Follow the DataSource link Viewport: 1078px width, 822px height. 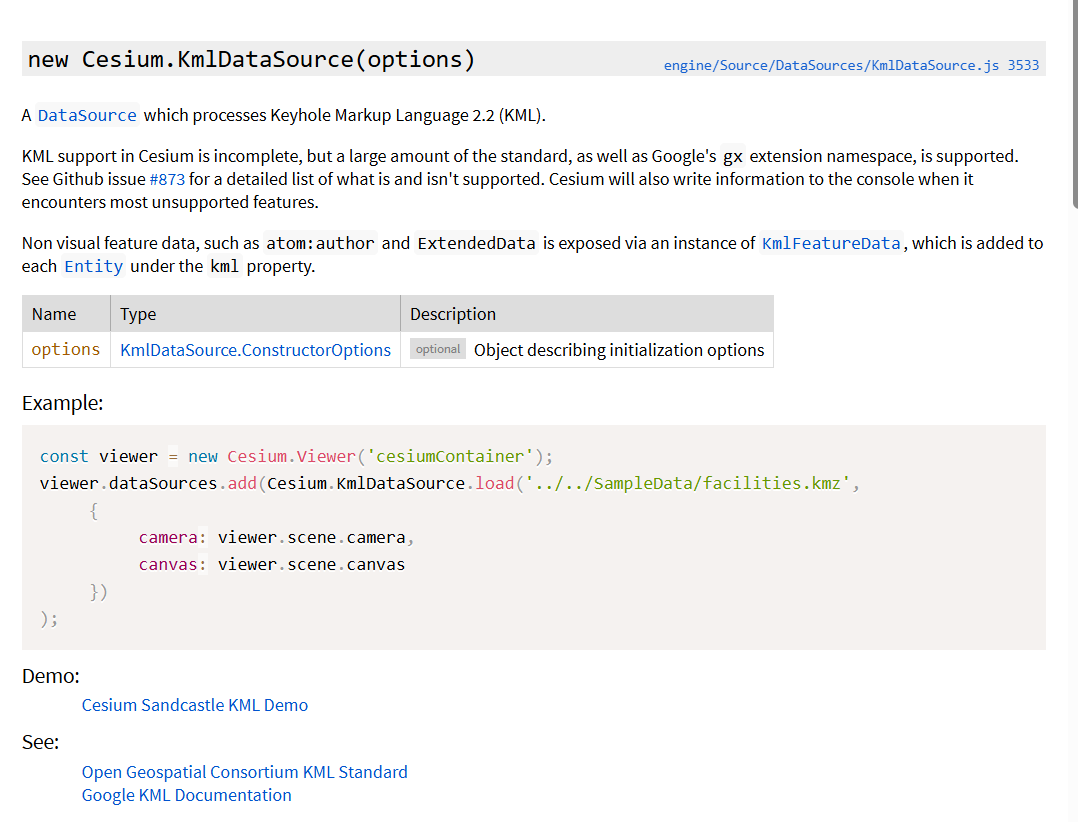point(87,115)
